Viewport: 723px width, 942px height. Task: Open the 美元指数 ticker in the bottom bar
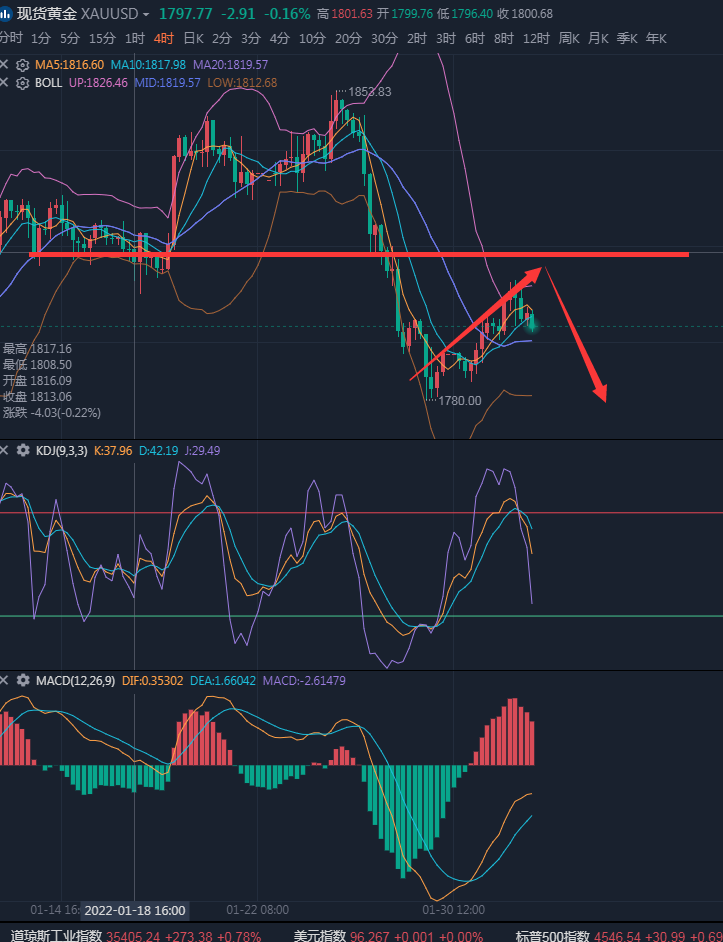(319, 935)
